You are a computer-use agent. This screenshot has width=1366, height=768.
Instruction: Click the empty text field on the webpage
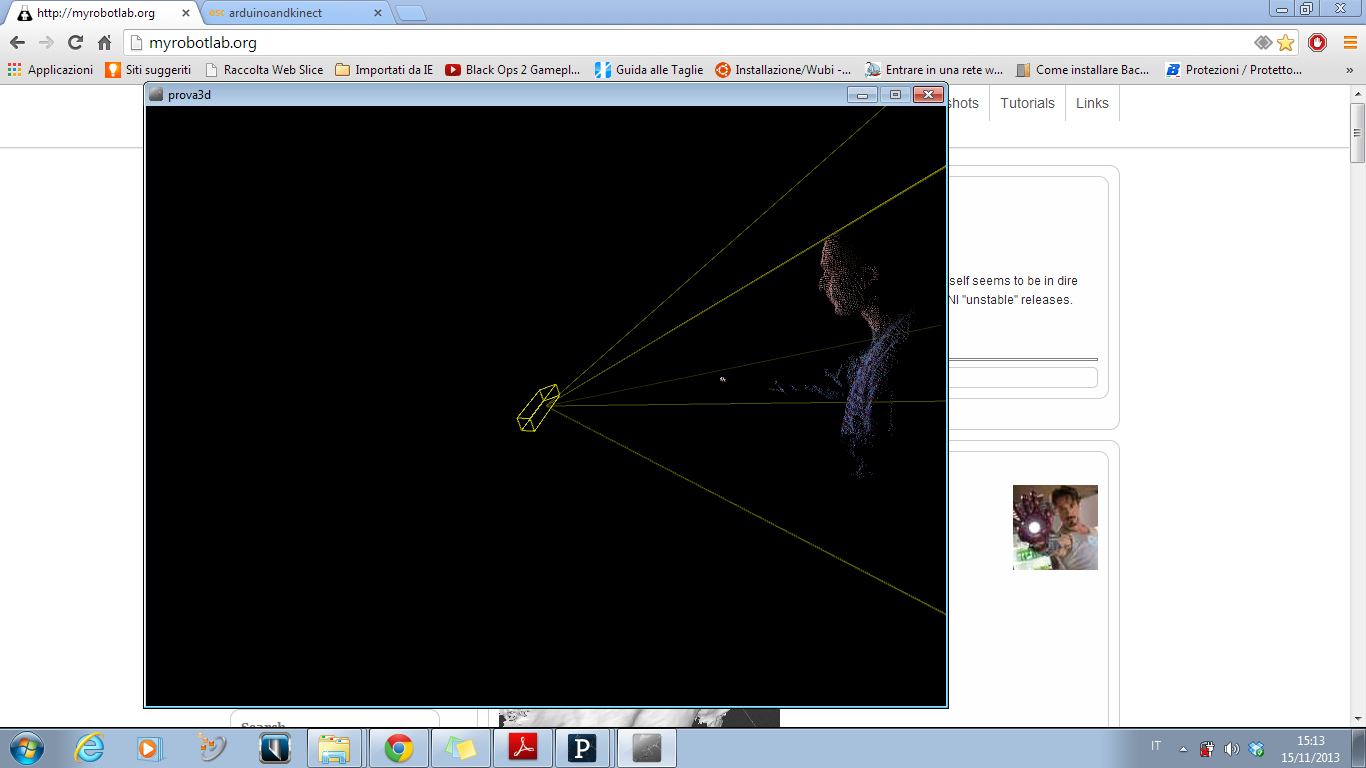point(1022,377)
